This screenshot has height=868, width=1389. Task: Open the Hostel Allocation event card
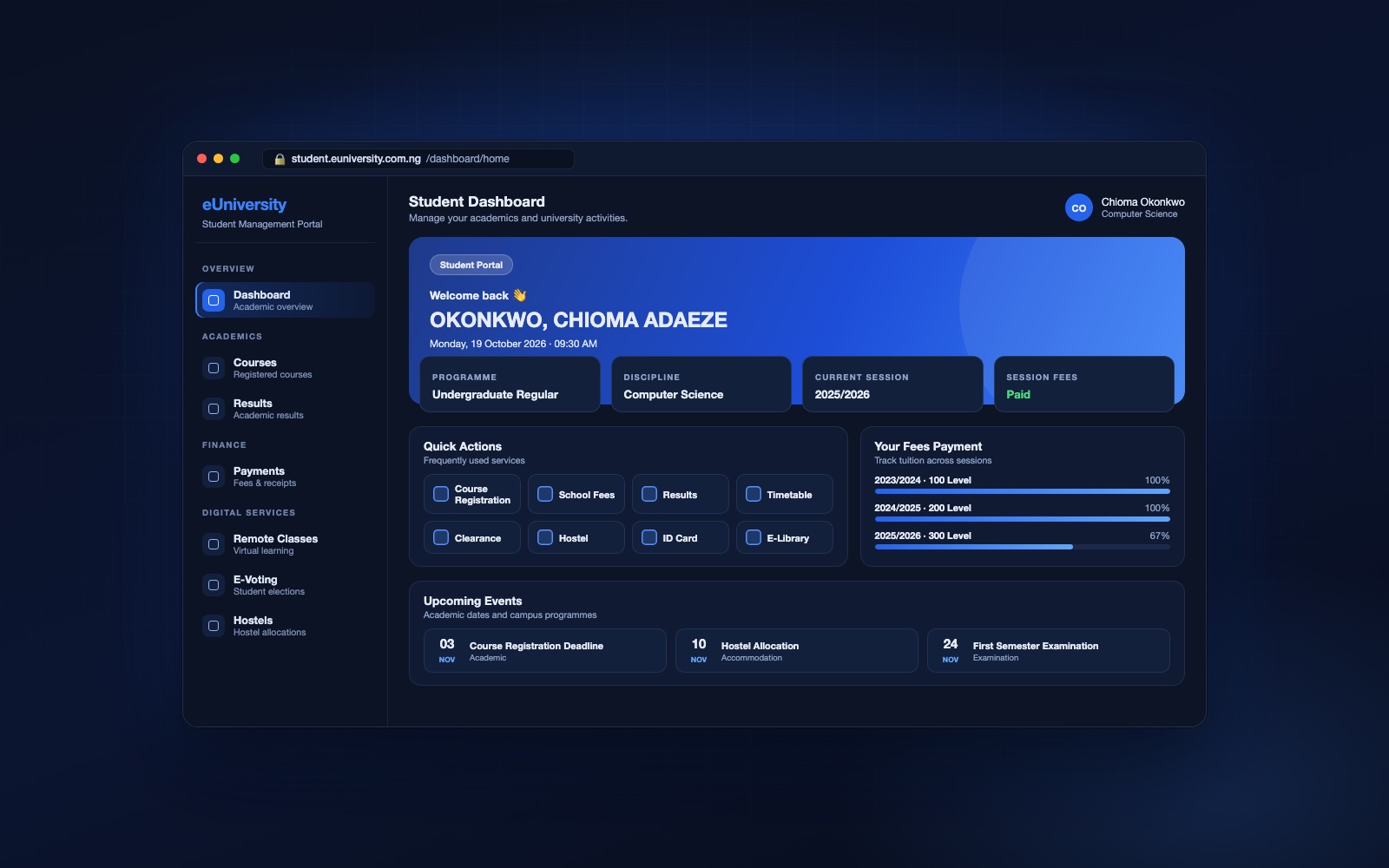tap(797, 650)
